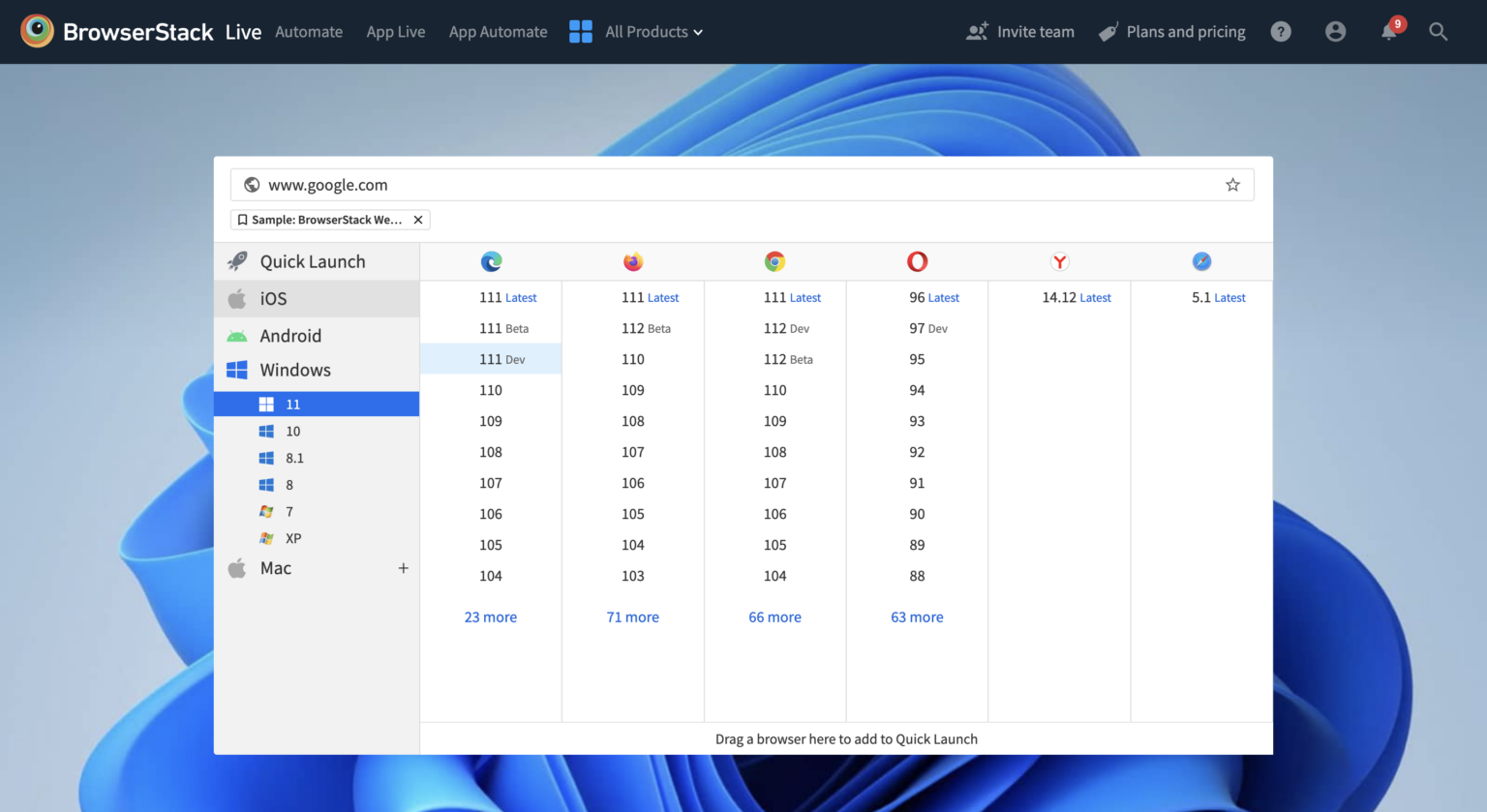Viewport: 1487px width, 812px height.
Task: Select the Android platform in the sidebar
Action: [x=290, y=335]
